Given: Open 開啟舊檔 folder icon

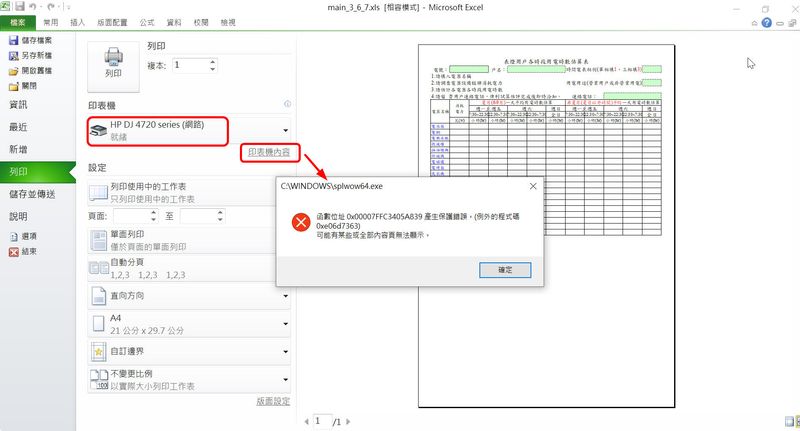Looking at the screenshot, I should click(x=13, y=71).
